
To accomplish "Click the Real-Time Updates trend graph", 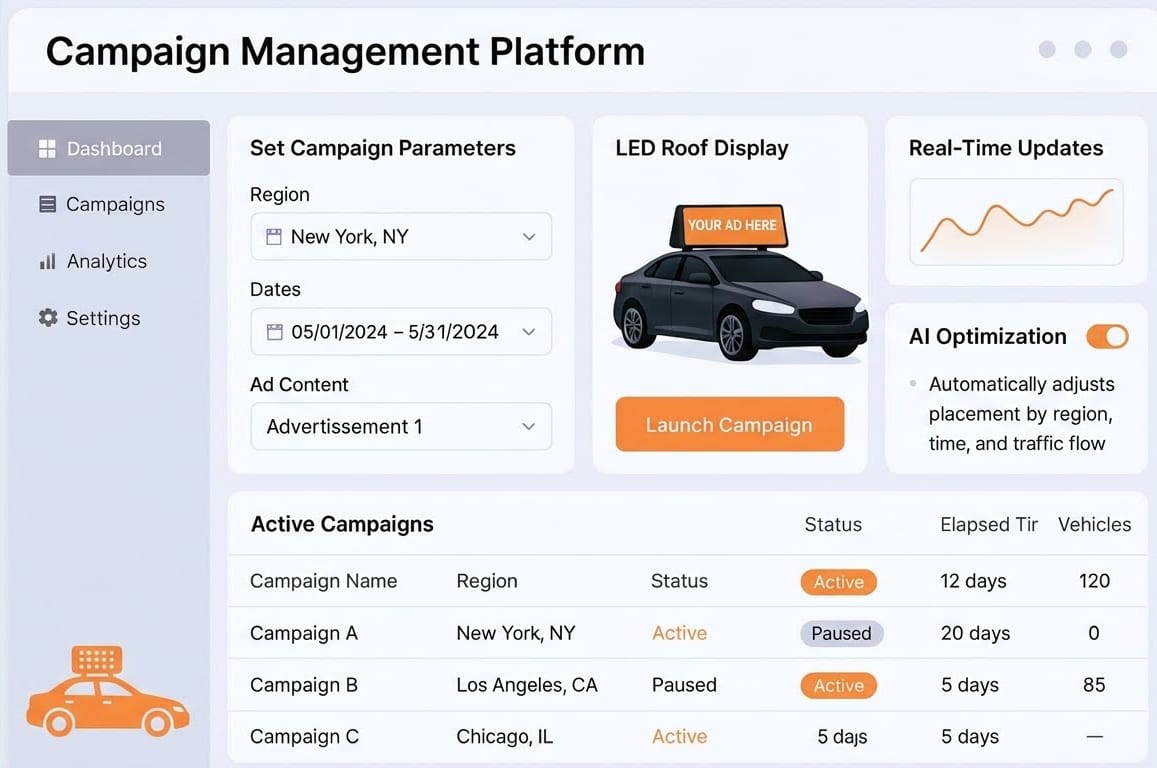I will tap(1015, 222).
